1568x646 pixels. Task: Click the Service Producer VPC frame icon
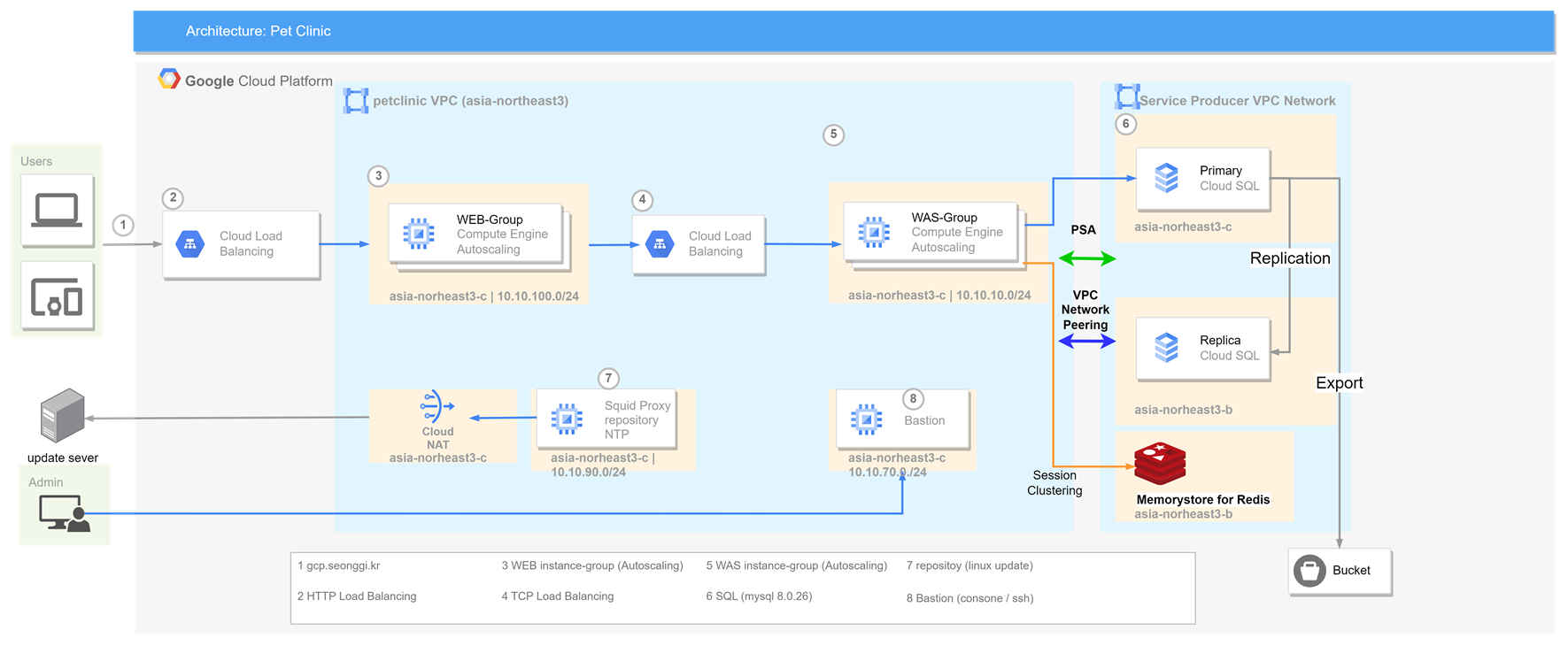[1127, 96]
